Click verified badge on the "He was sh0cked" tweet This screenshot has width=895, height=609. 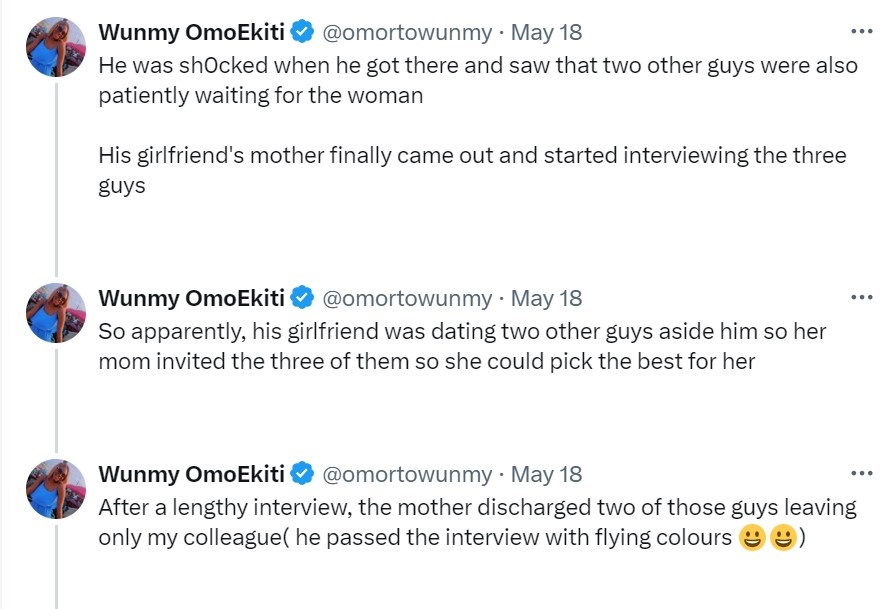302,33
